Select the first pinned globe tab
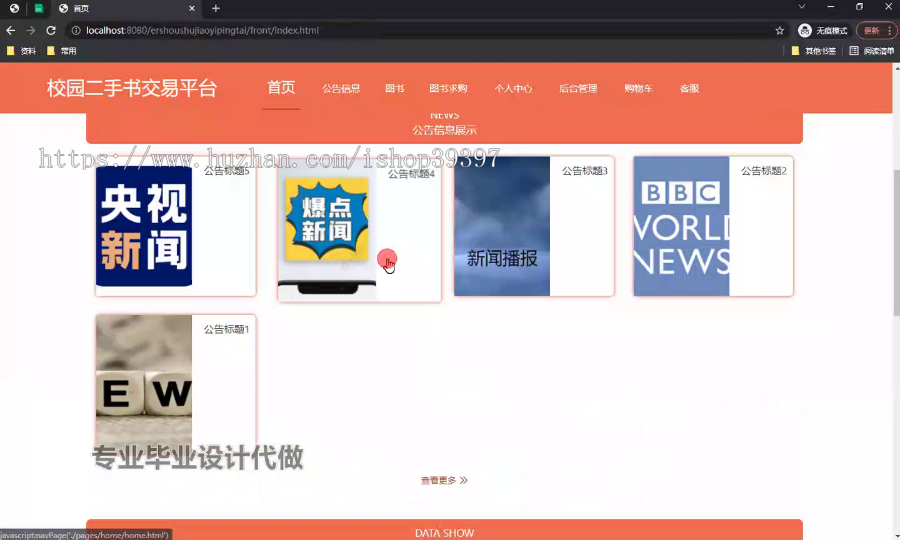900x540 pixels. point(14,8)
